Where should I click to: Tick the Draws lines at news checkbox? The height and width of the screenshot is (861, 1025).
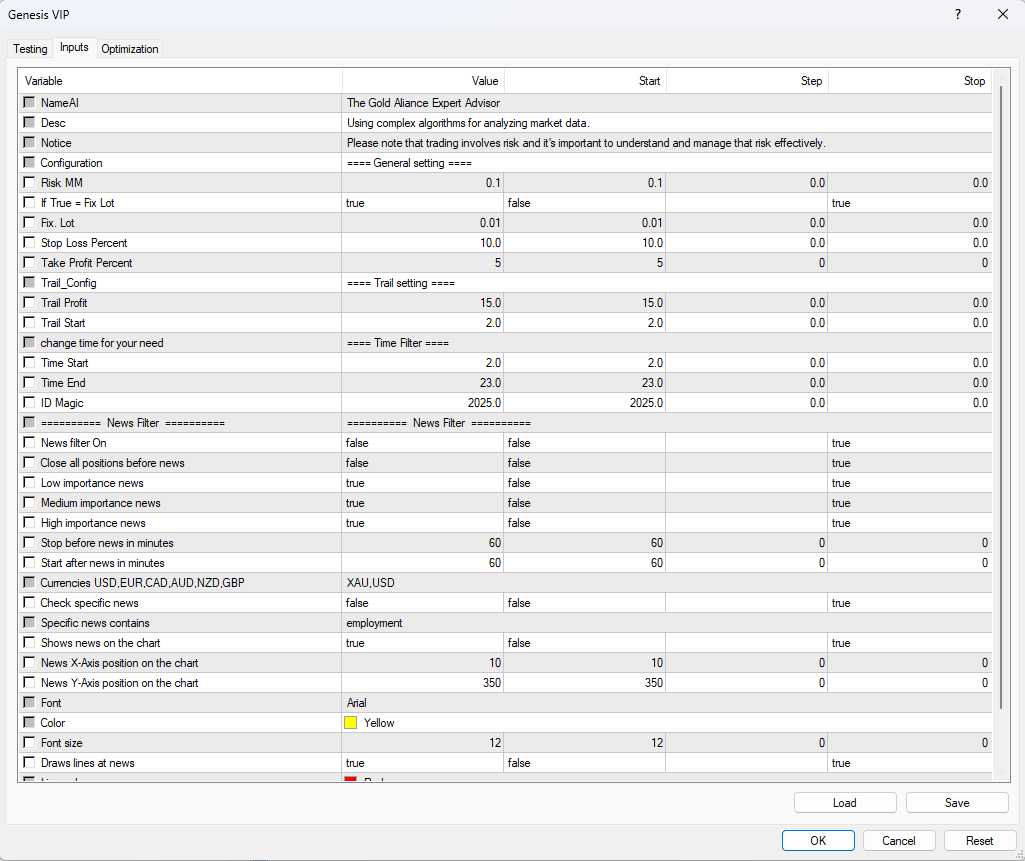[29, 762]
